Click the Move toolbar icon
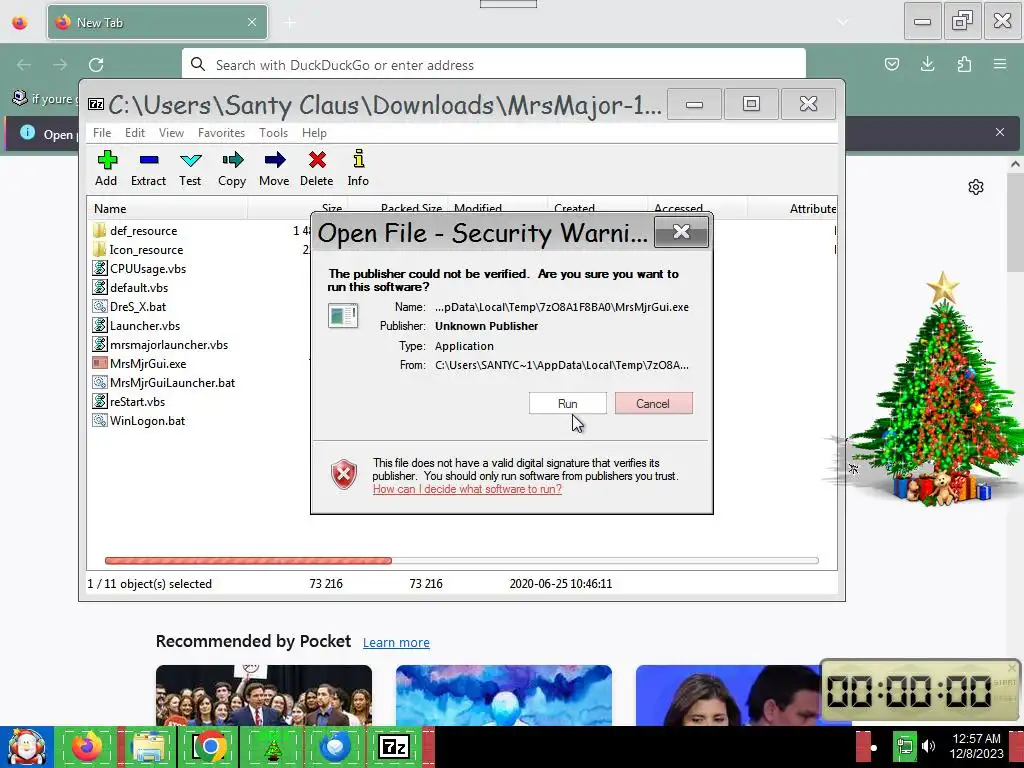This screenshot has width=1024, height=768. (274, 168)
